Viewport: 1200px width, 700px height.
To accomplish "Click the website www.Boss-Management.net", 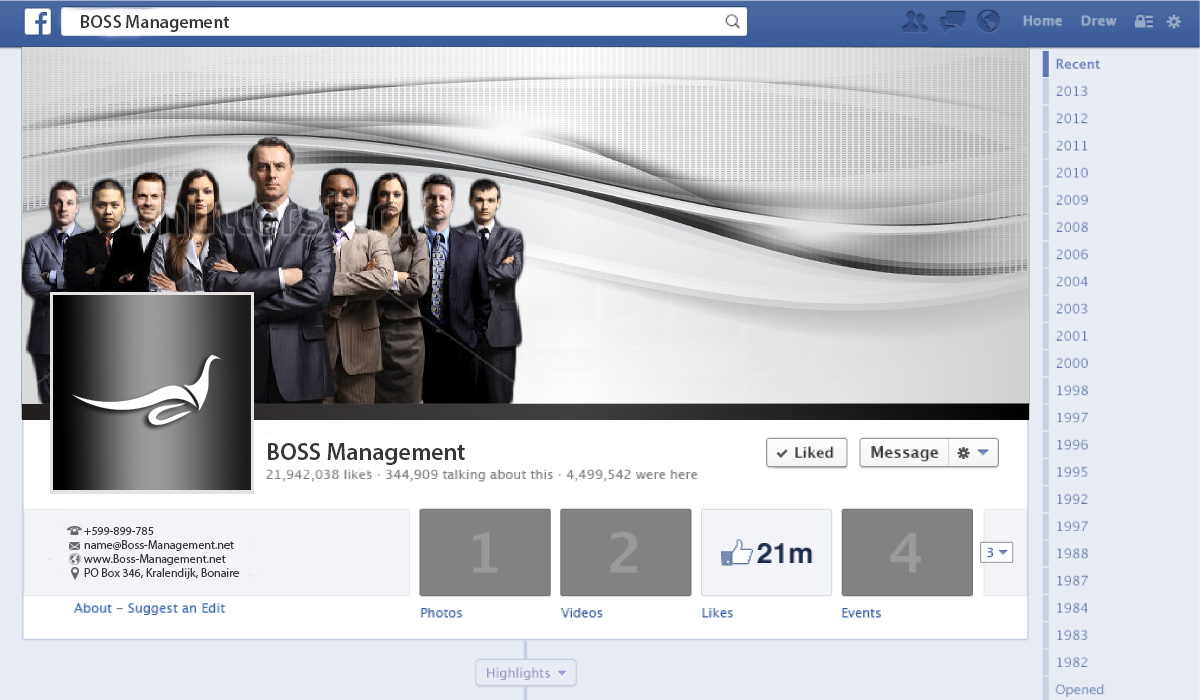I will pyautogui.click(x=154, y=559).
